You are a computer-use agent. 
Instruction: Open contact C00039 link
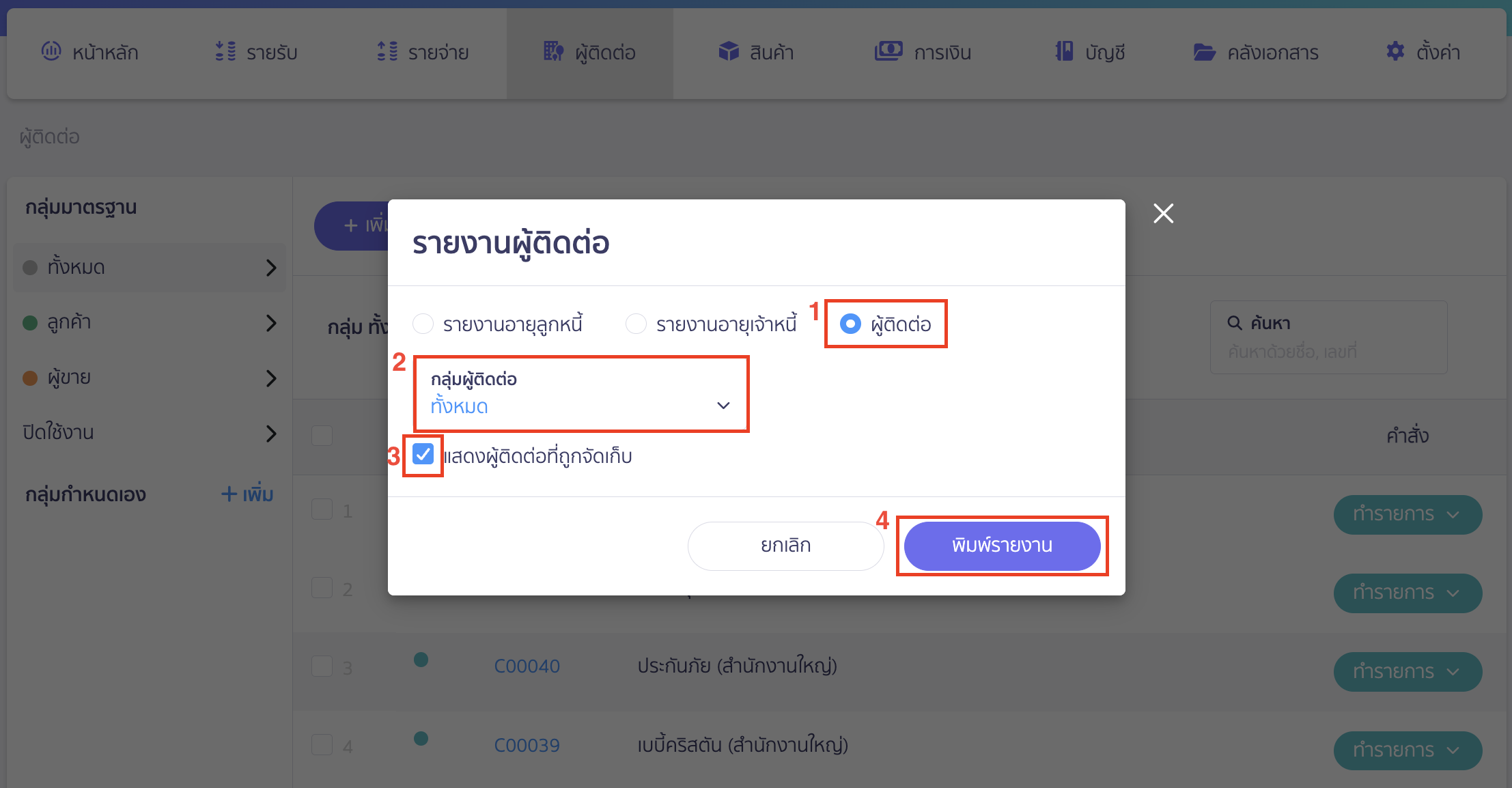click(x=527, y=745)
